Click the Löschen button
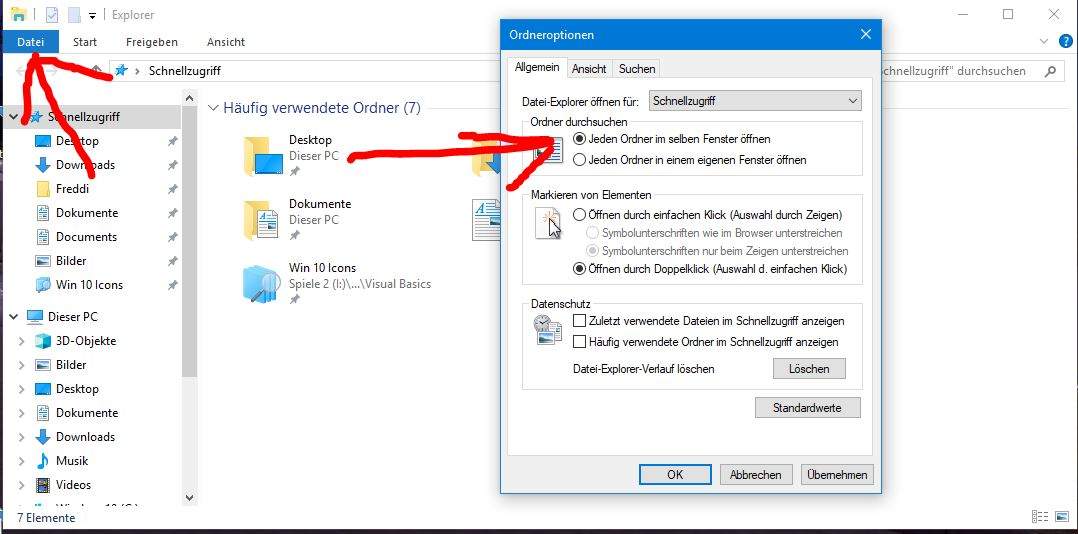This screenshot has height=534, width=1078. click(808, 369)
